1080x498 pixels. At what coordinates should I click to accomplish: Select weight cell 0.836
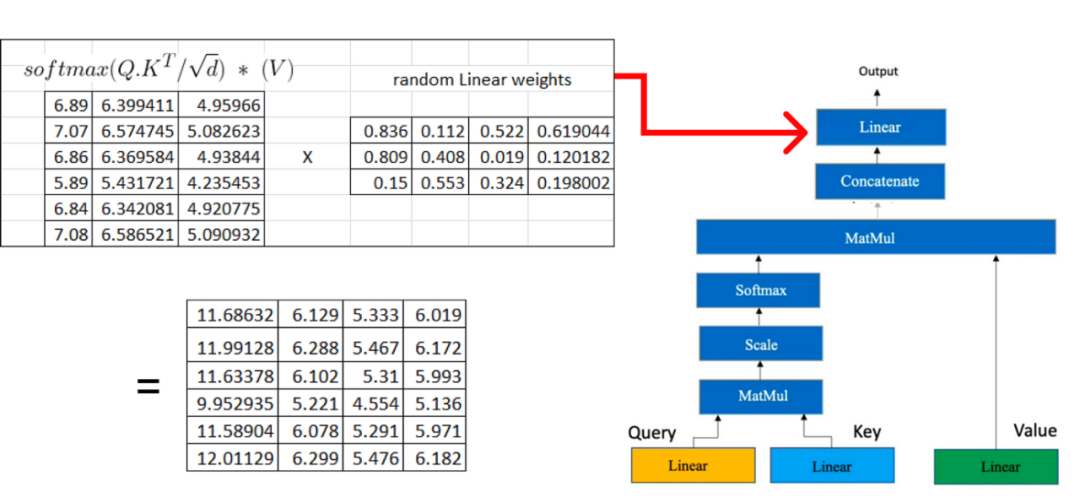coord(381,131)
